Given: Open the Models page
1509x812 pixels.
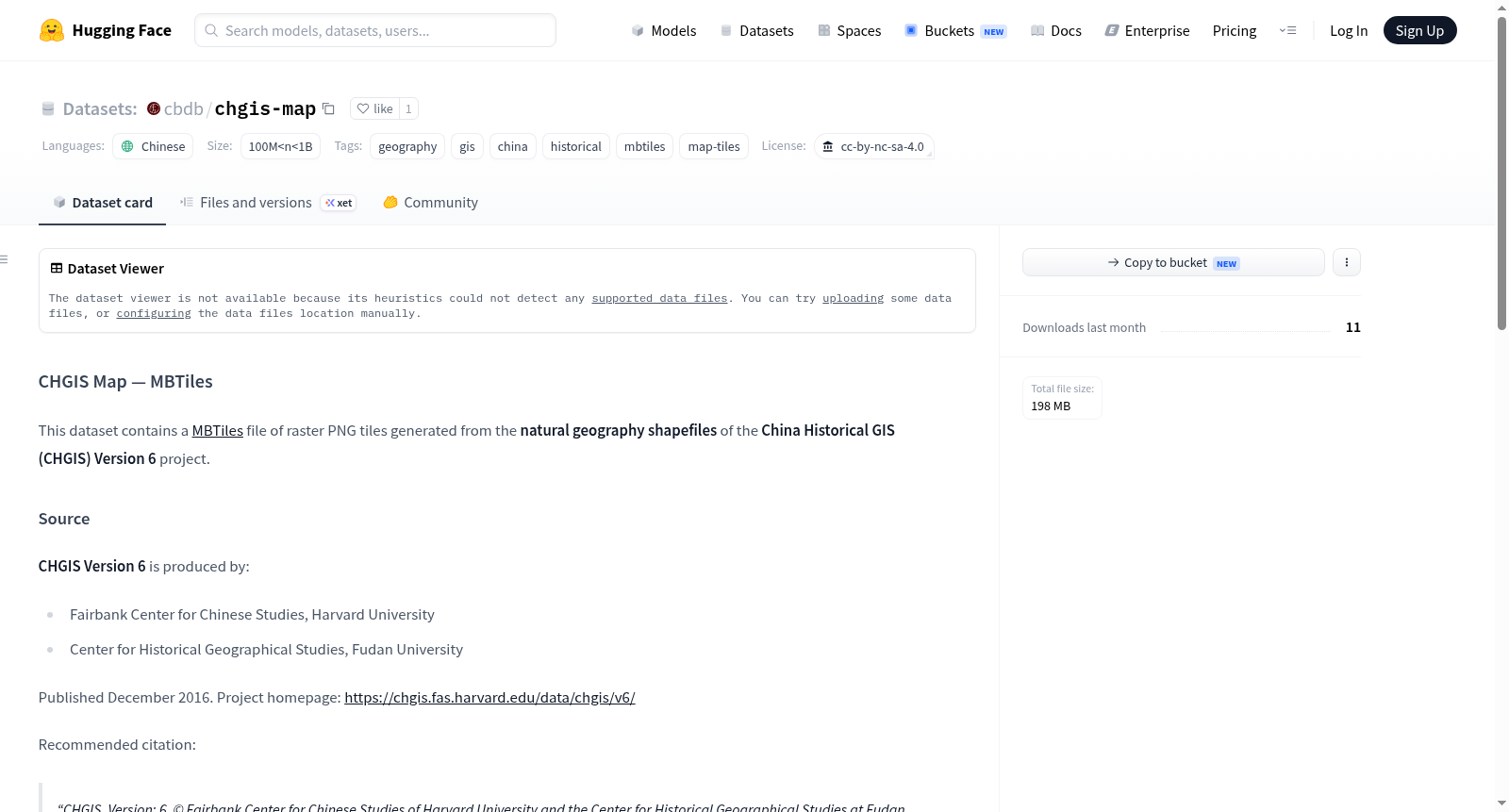Looking at the screenshot, I should (x=664, y=30).
